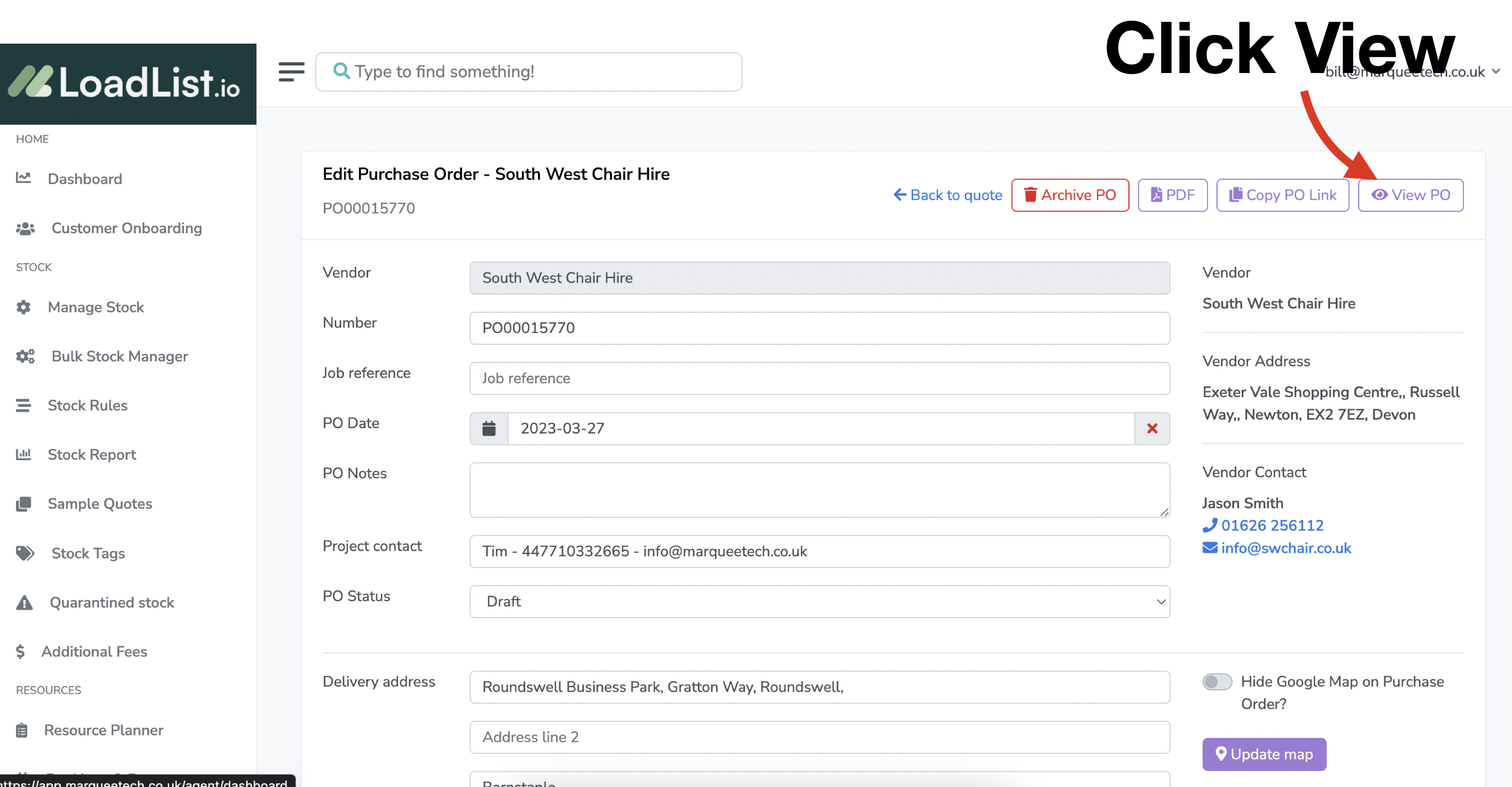Click the Sample Quotes copy icon
Viewport: 1512px width, 787px height.
coord(24,503)
